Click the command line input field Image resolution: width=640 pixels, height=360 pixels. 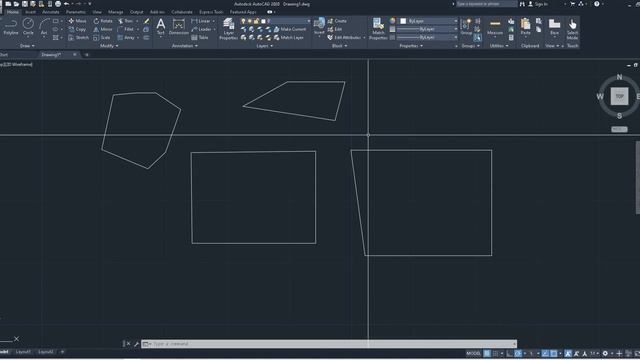coord(329,344)
